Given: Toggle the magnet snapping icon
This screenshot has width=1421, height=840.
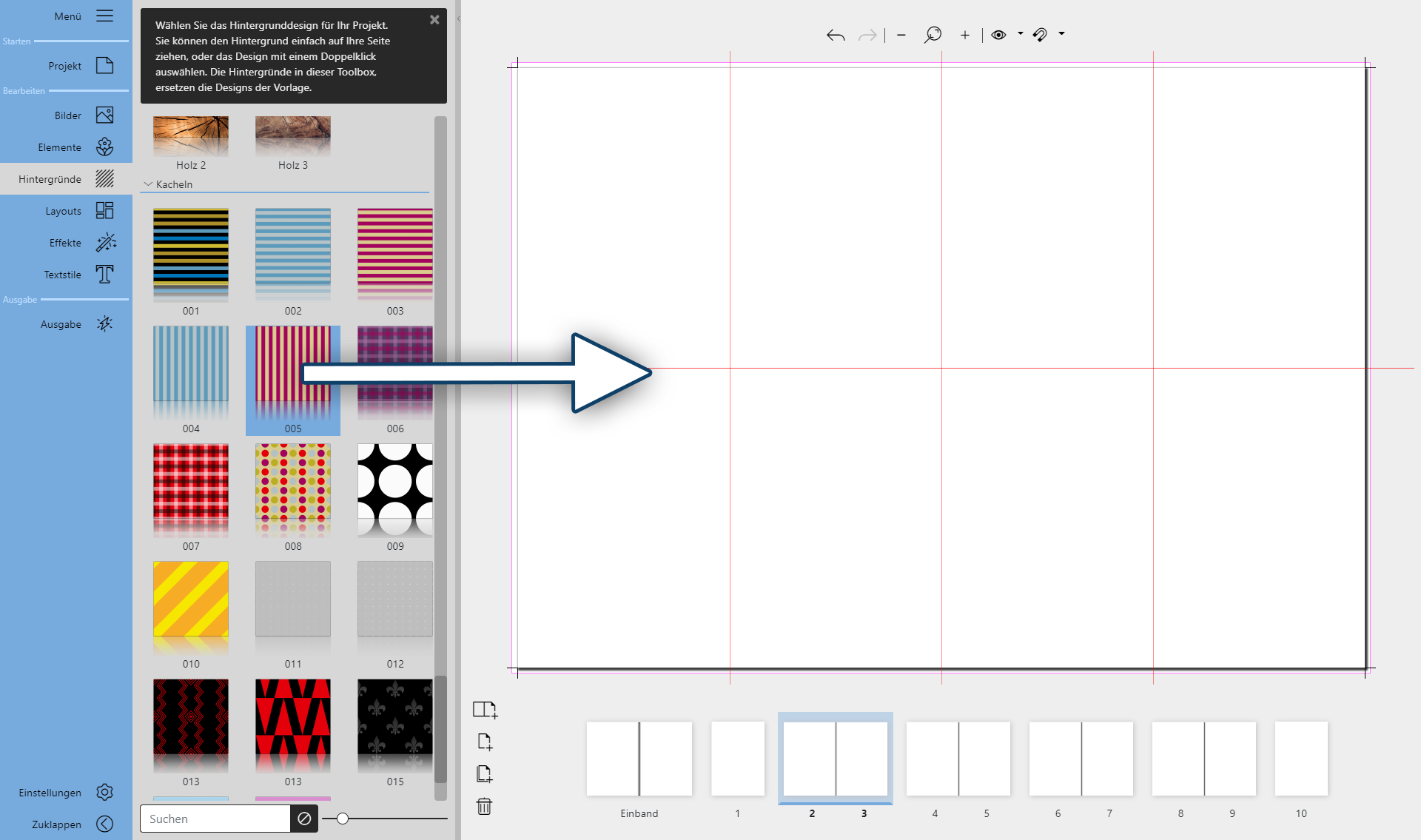Looking at the screenshot, I should pos(1040,35).
